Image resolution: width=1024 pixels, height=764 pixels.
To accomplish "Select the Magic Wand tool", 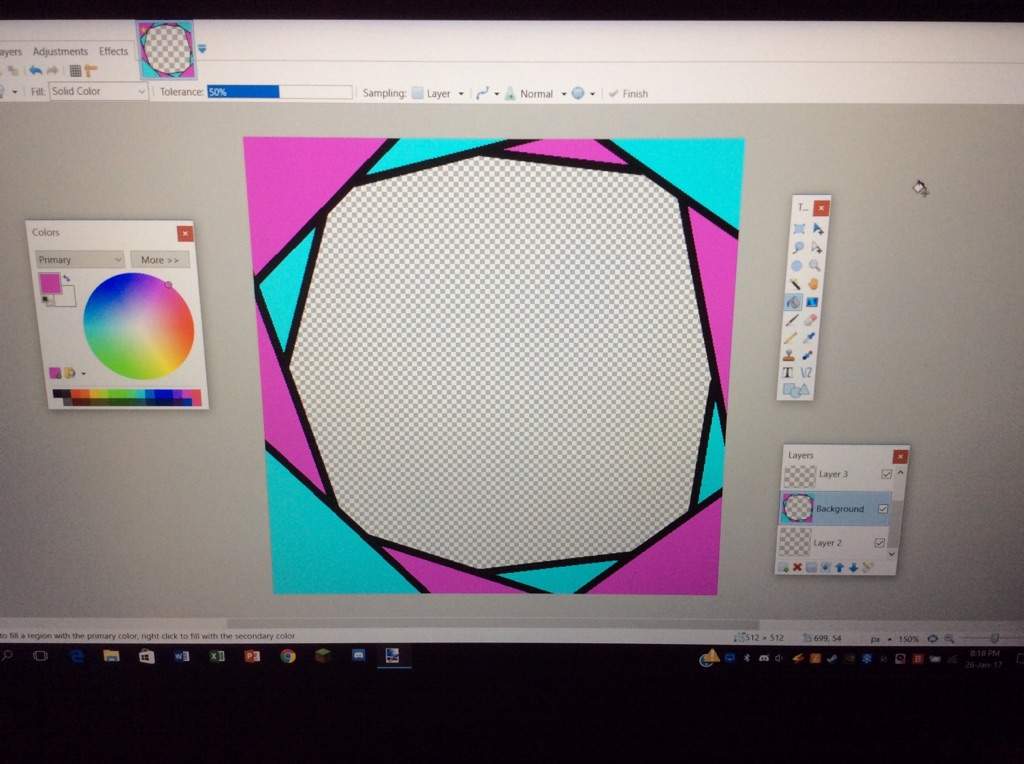I will 795,283.
